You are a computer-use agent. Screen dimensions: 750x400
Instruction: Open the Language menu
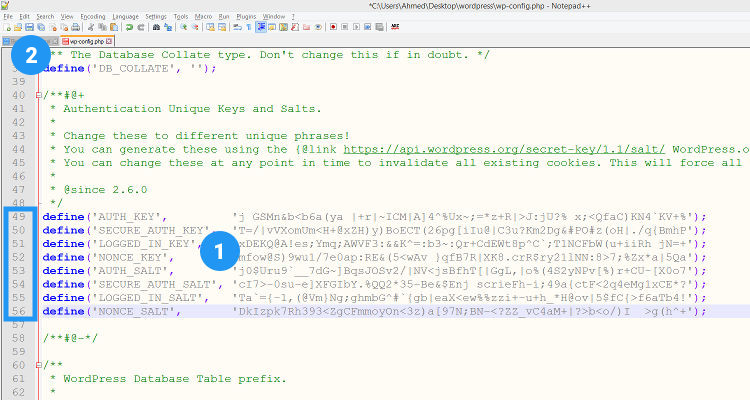125,17
